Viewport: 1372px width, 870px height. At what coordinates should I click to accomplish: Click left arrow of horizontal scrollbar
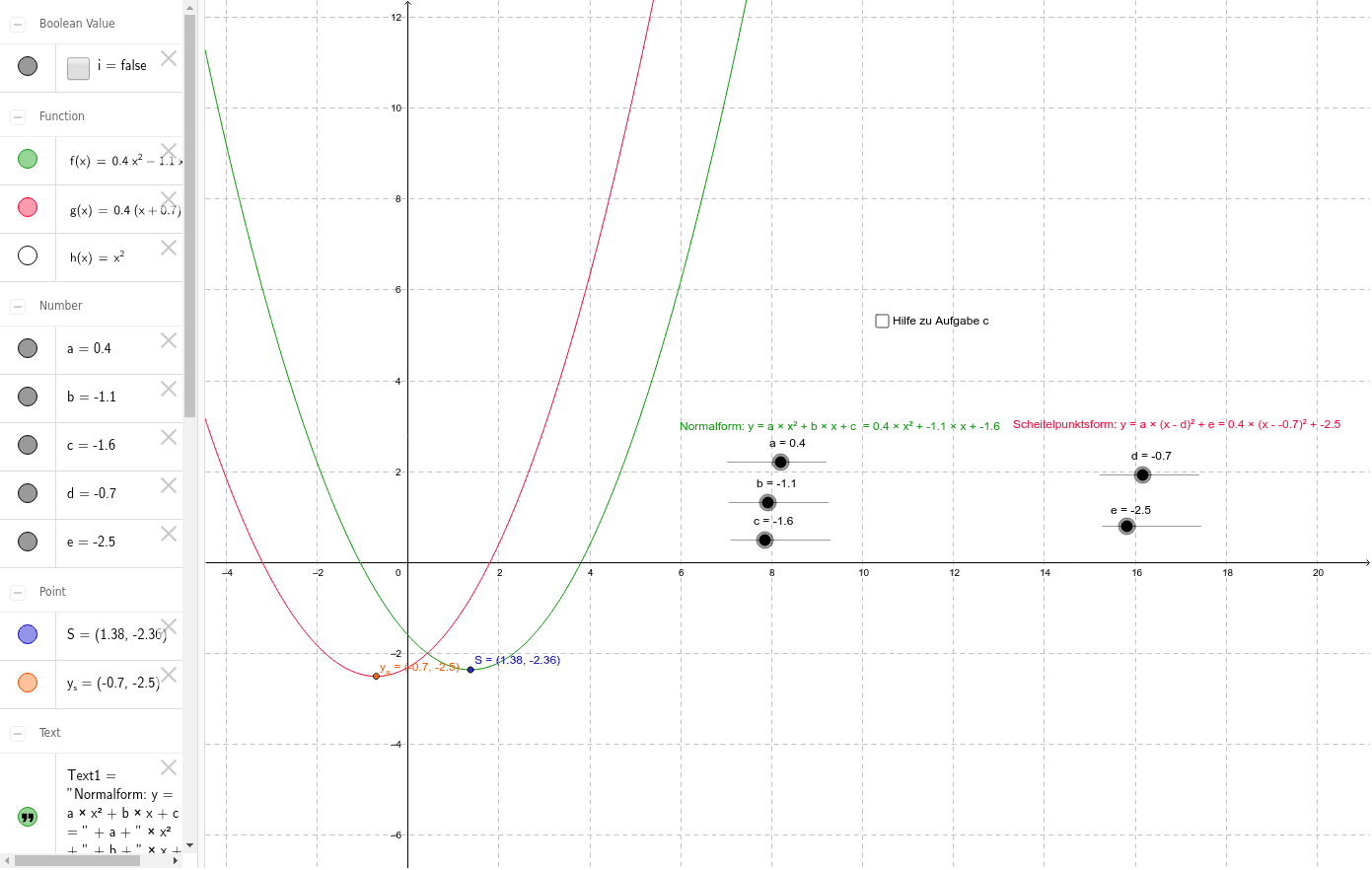7,860
